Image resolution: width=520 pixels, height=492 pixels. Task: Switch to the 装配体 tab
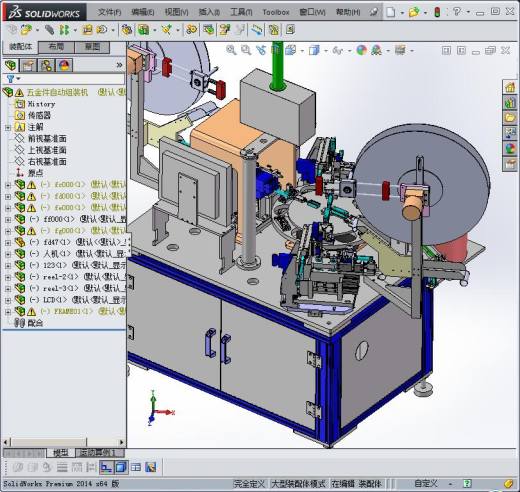point(20,47)
